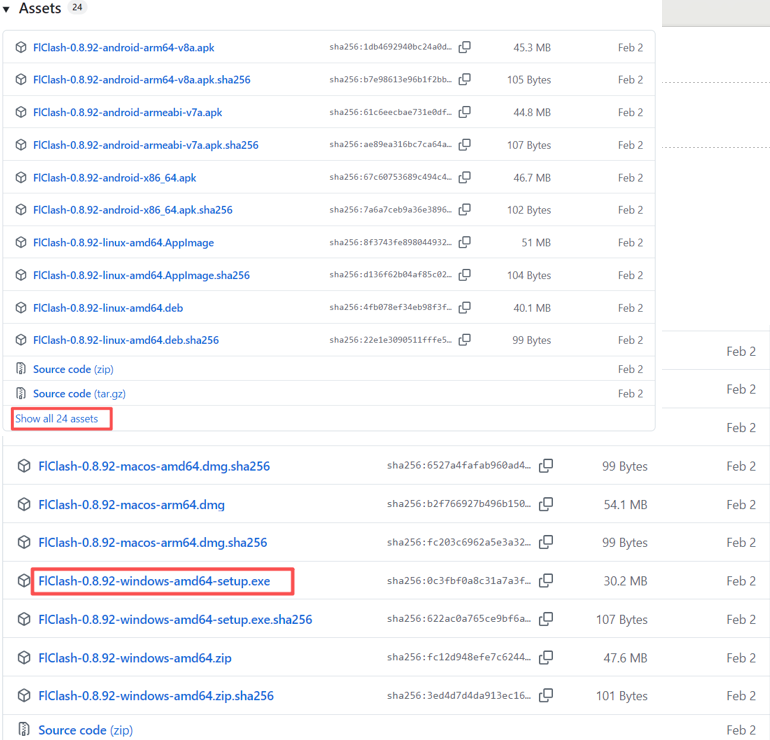Viewport: 770px width, 740px height.
Task: Copy hash for android-x86_64.apk
Action: click(465, 177)
